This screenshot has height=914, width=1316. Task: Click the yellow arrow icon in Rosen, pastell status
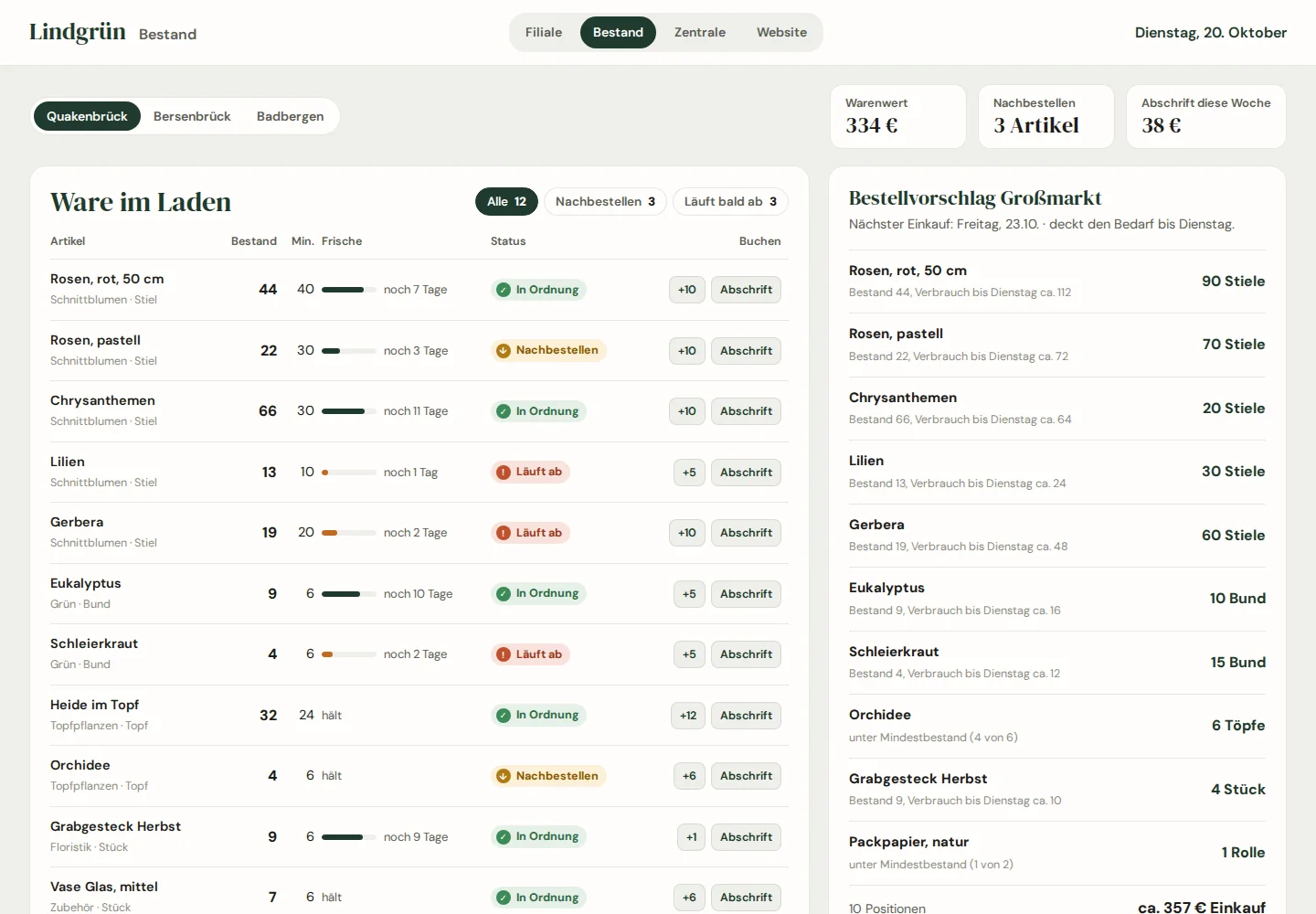(503, 351)
